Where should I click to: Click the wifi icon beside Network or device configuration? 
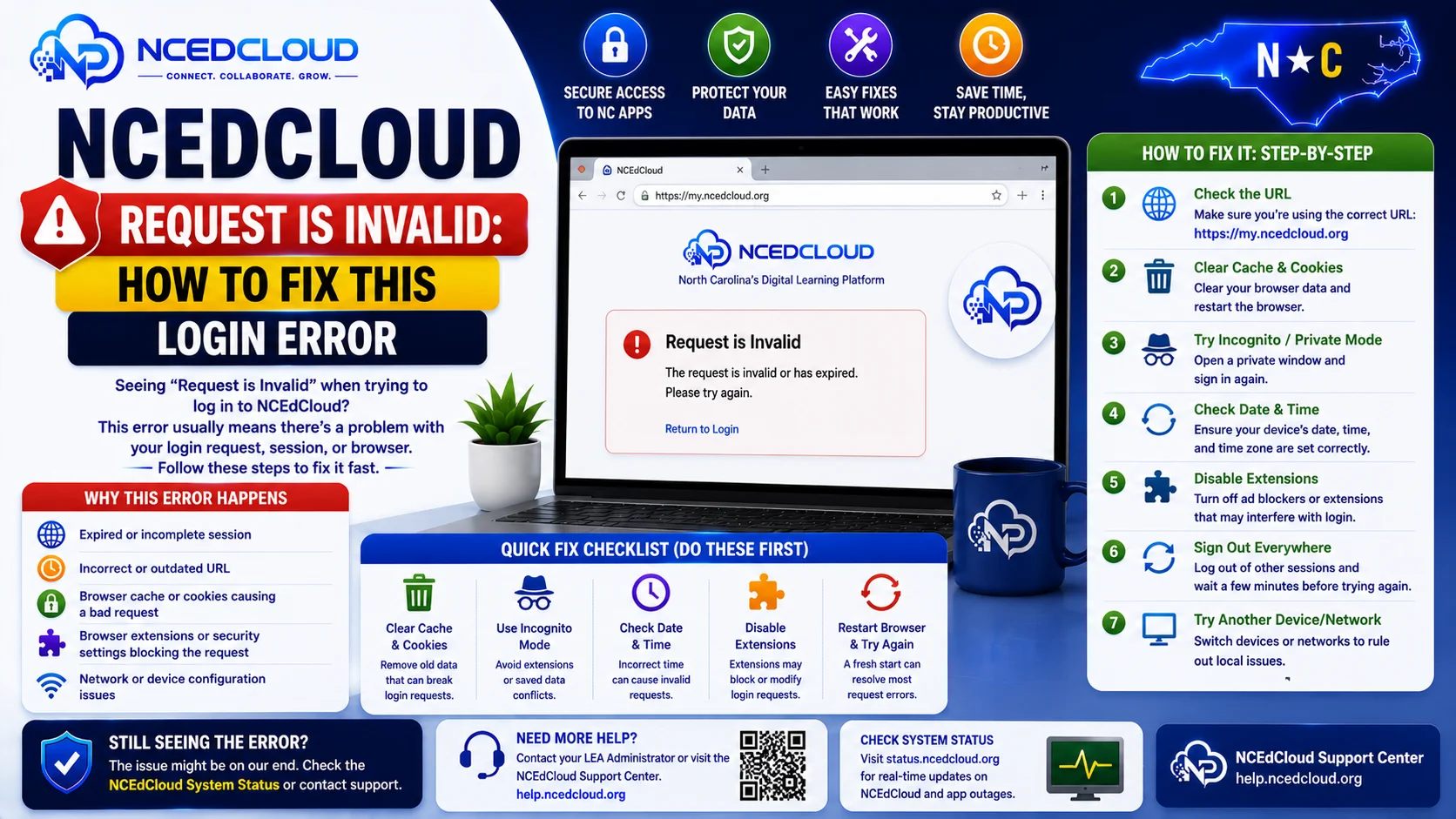coord(51,685)
